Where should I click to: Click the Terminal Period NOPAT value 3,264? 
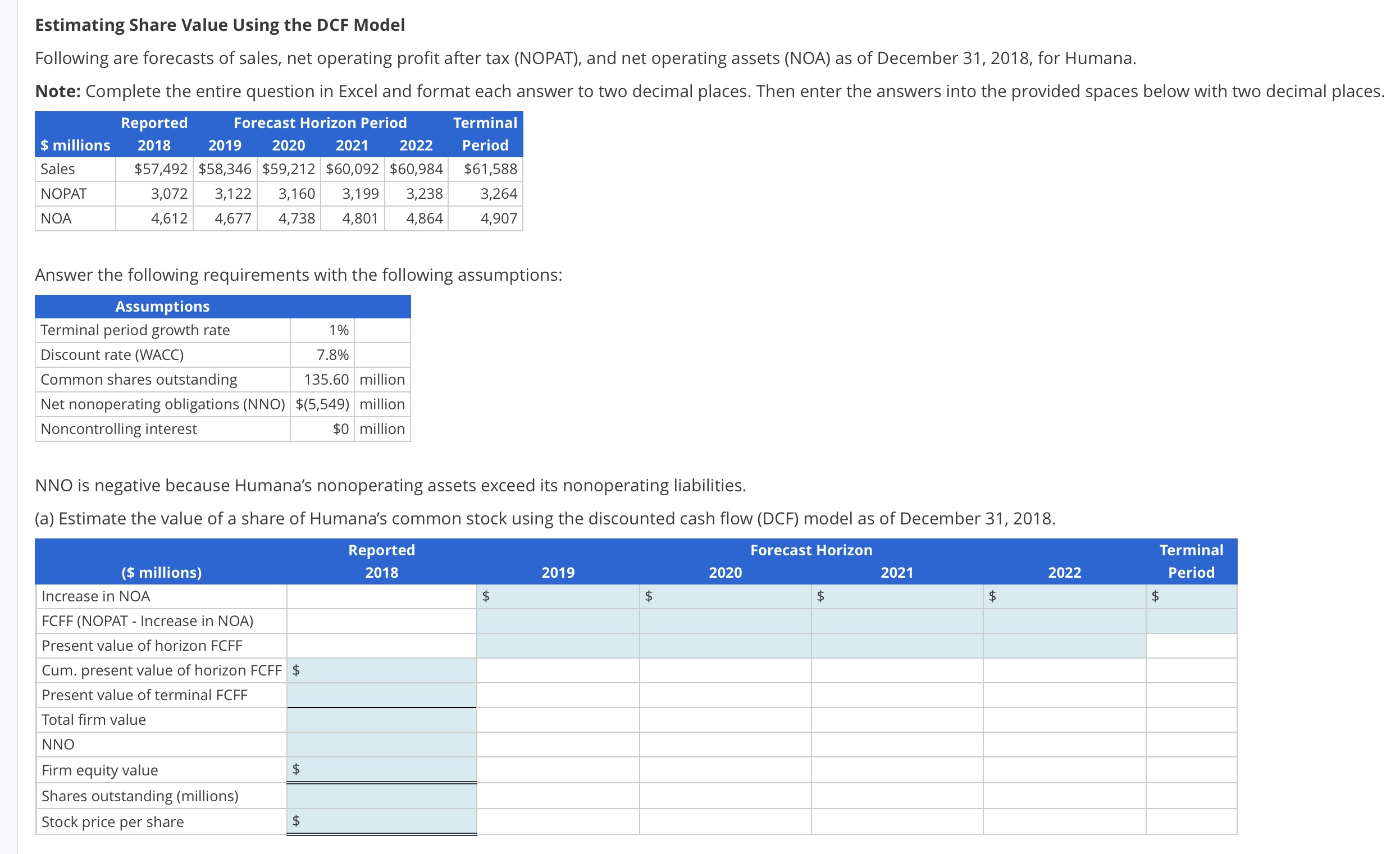499,194
